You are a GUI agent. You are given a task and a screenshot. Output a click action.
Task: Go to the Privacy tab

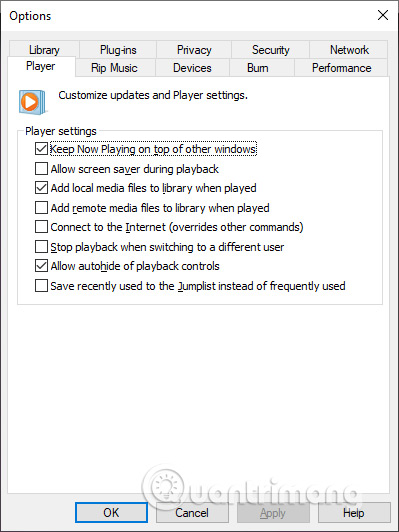[x=194, y=50]
